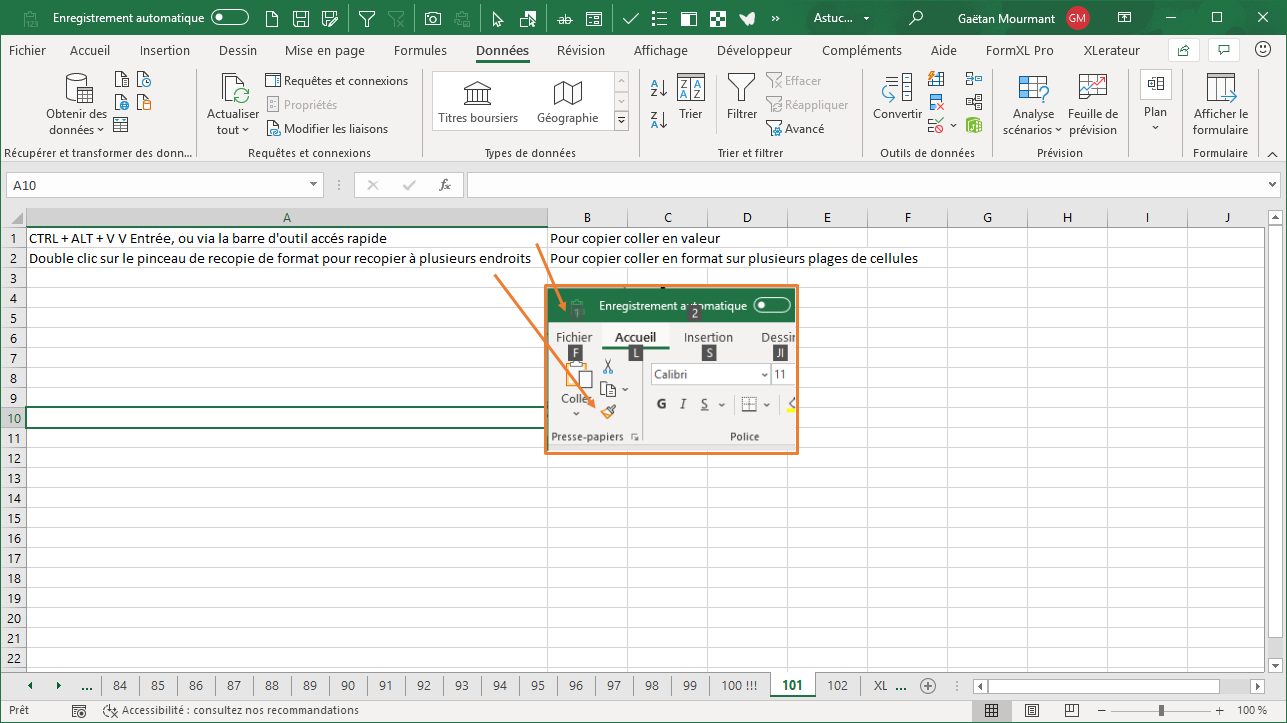
Task: Select sheet tab 100 !!!
Action: click(739, 685)
